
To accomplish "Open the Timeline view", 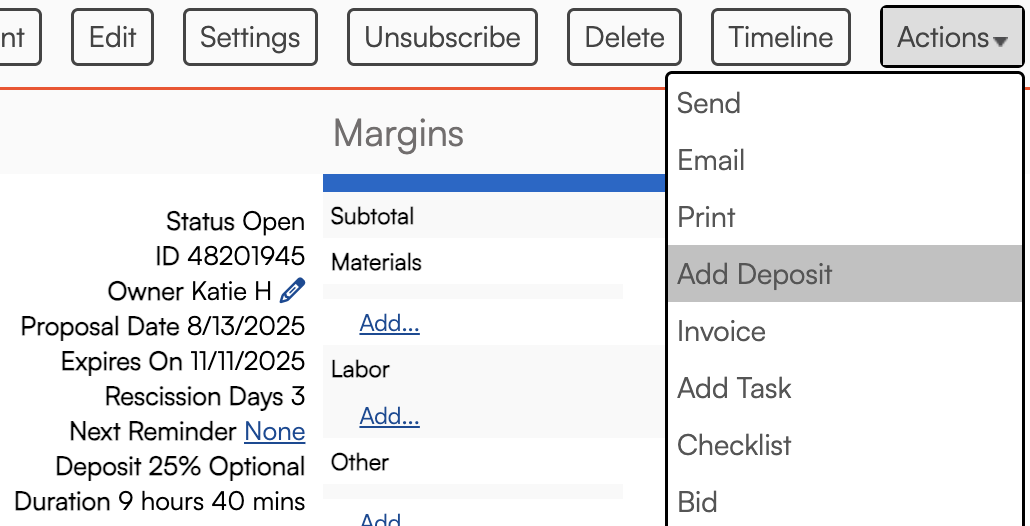I will (x=780, y=38).
